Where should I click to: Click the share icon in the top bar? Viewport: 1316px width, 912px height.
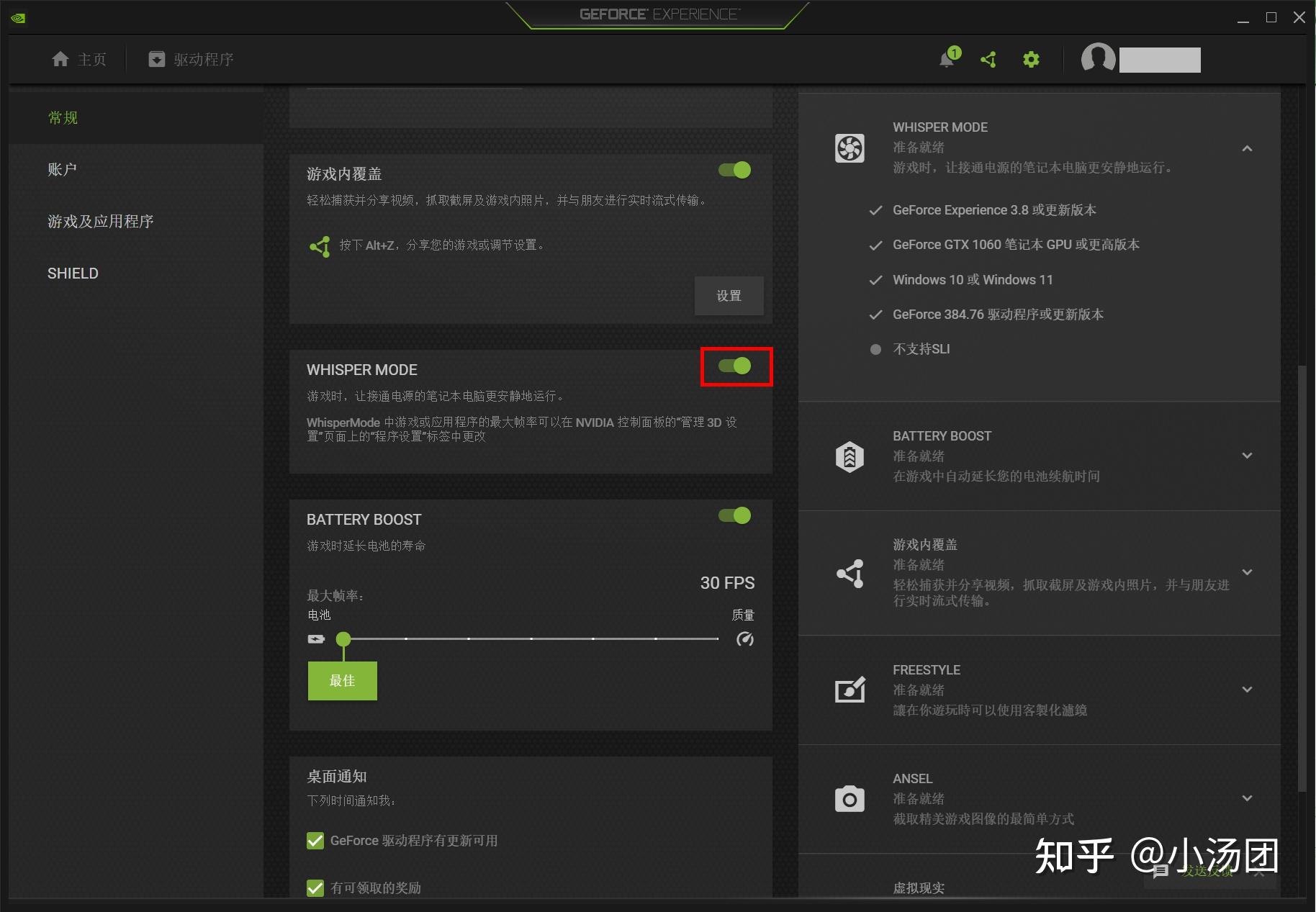(x=988, y=59)
